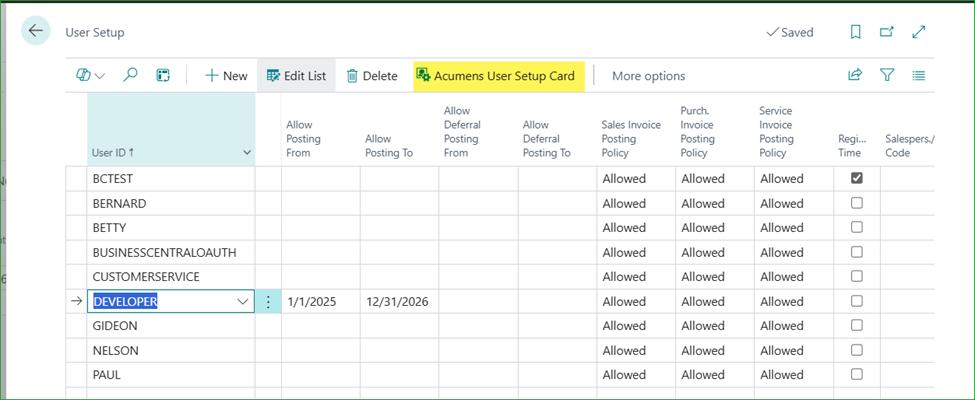Check Register Time for DEVELOPER
This screenshot has width=975, height=400.
coord(857,301)
